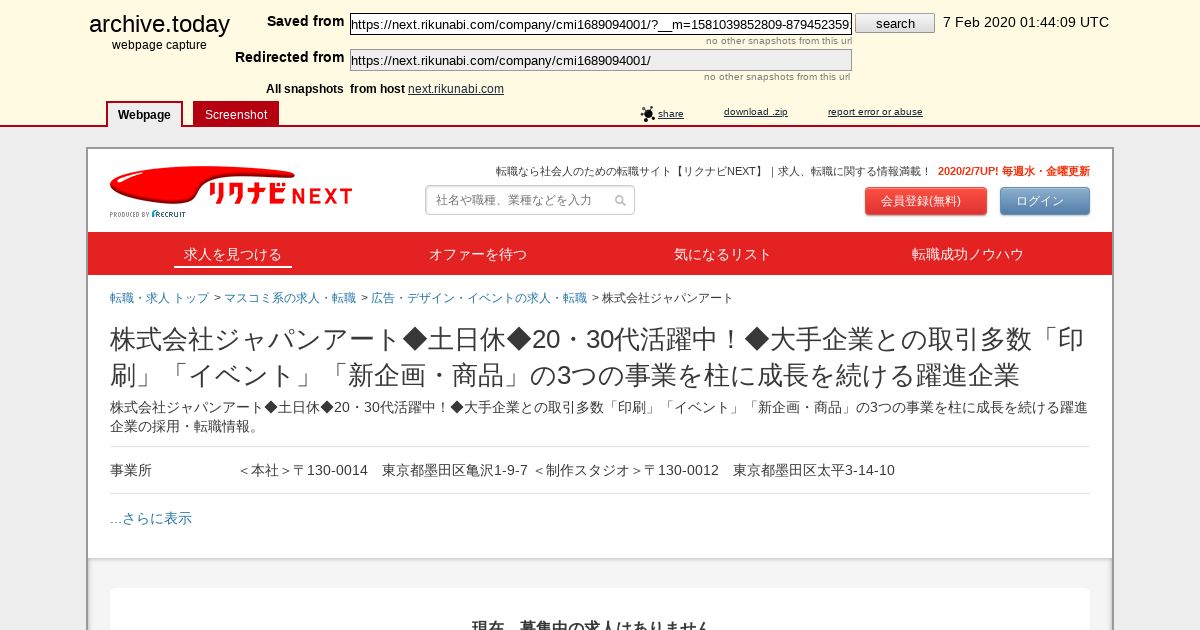
Task: Switch to the Screenshot tab
Action: [236, 114]
